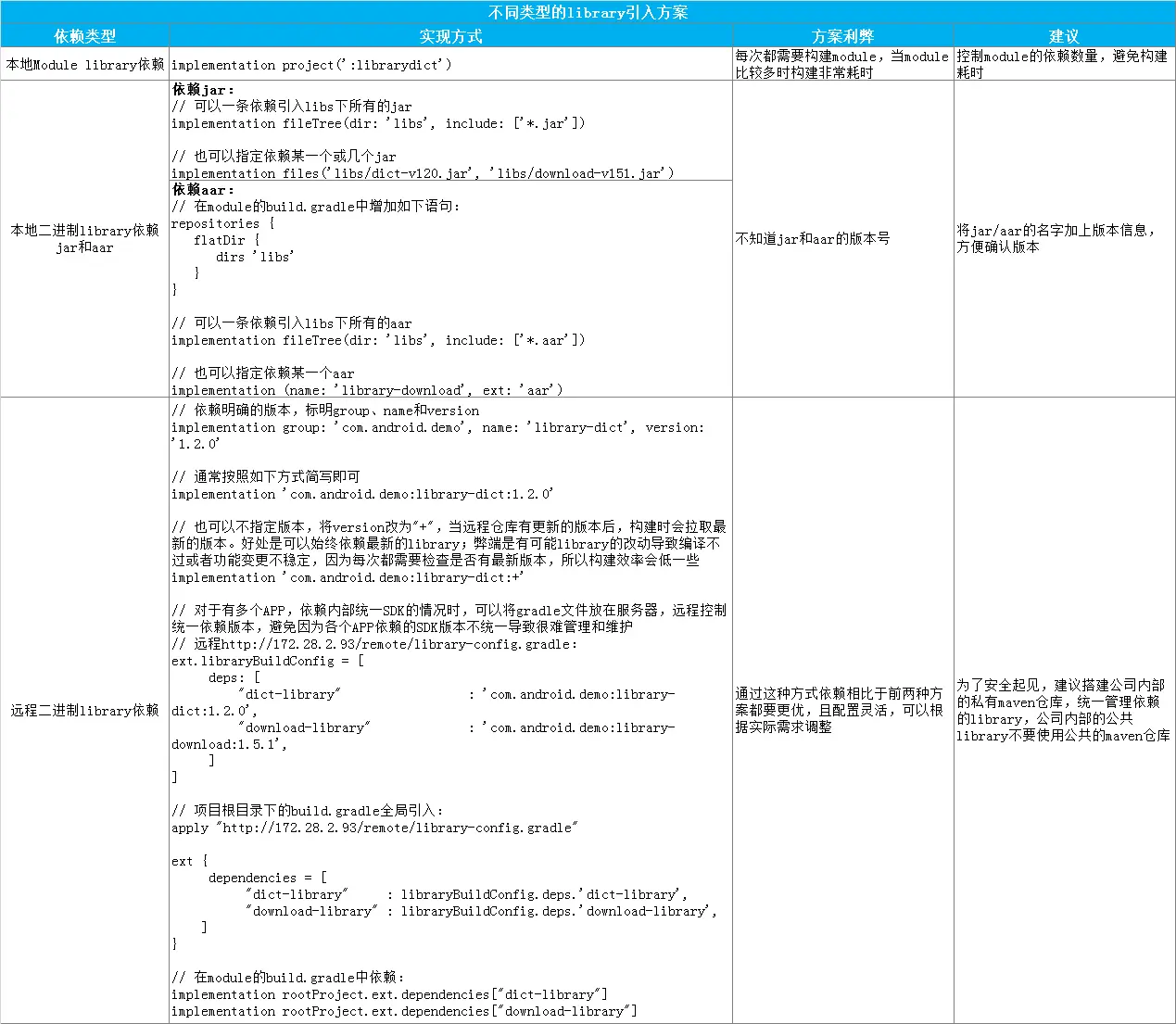Click the '每次都需要构建module' drawbacks cell
This screenshot has height=1024, width=1176.
click(842, 64)
